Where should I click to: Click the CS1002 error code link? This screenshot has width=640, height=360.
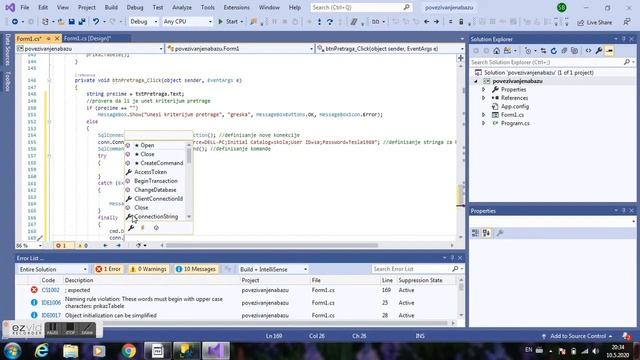pyautogui.click(x=51, y=290)
